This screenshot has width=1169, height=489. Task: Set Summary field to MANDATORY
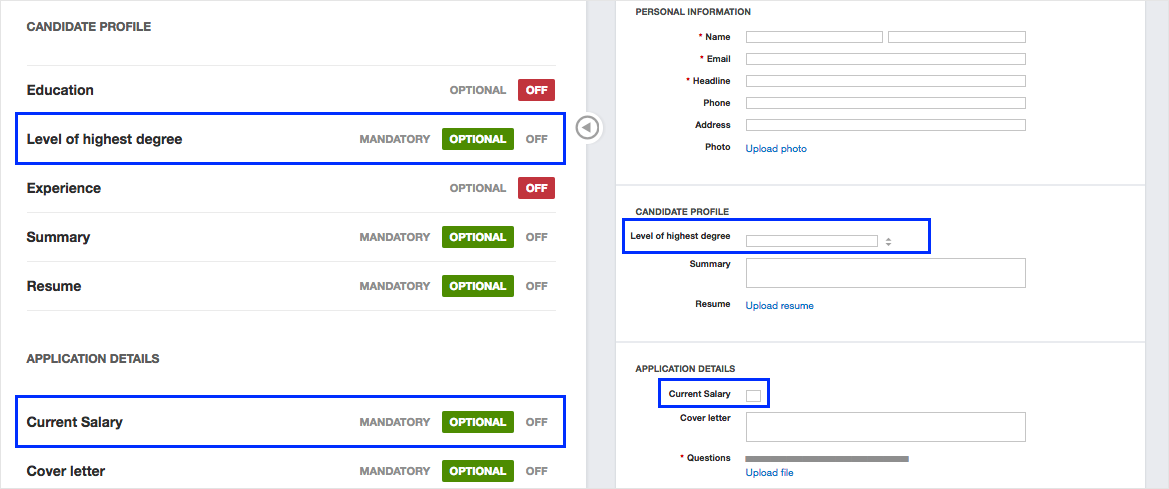click(395, 238)
